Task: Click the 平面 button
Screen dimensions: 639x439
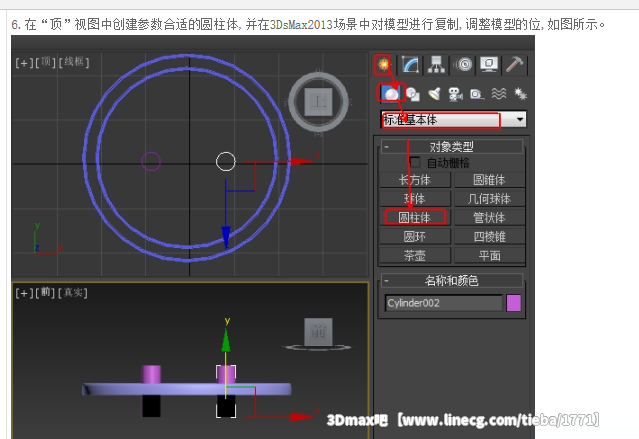Action: click(x=489, y=256)
